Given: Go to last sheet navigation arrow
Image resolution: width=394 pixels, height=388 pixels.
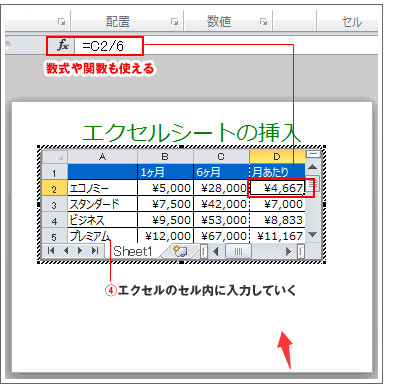Looking at the screenshot, I should [95, 250].
